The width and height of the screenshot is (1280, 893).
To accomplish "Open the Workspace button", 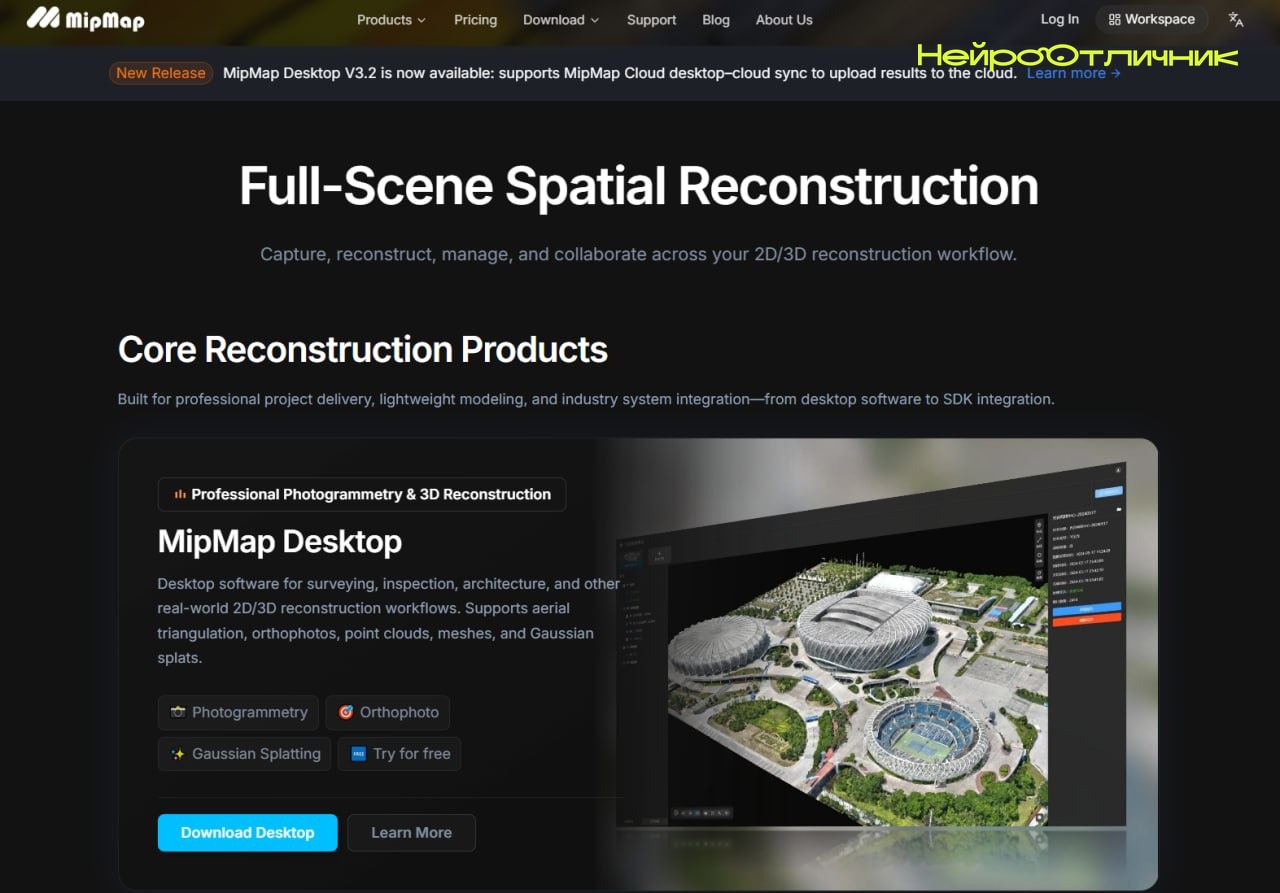I will (1152, 19).
